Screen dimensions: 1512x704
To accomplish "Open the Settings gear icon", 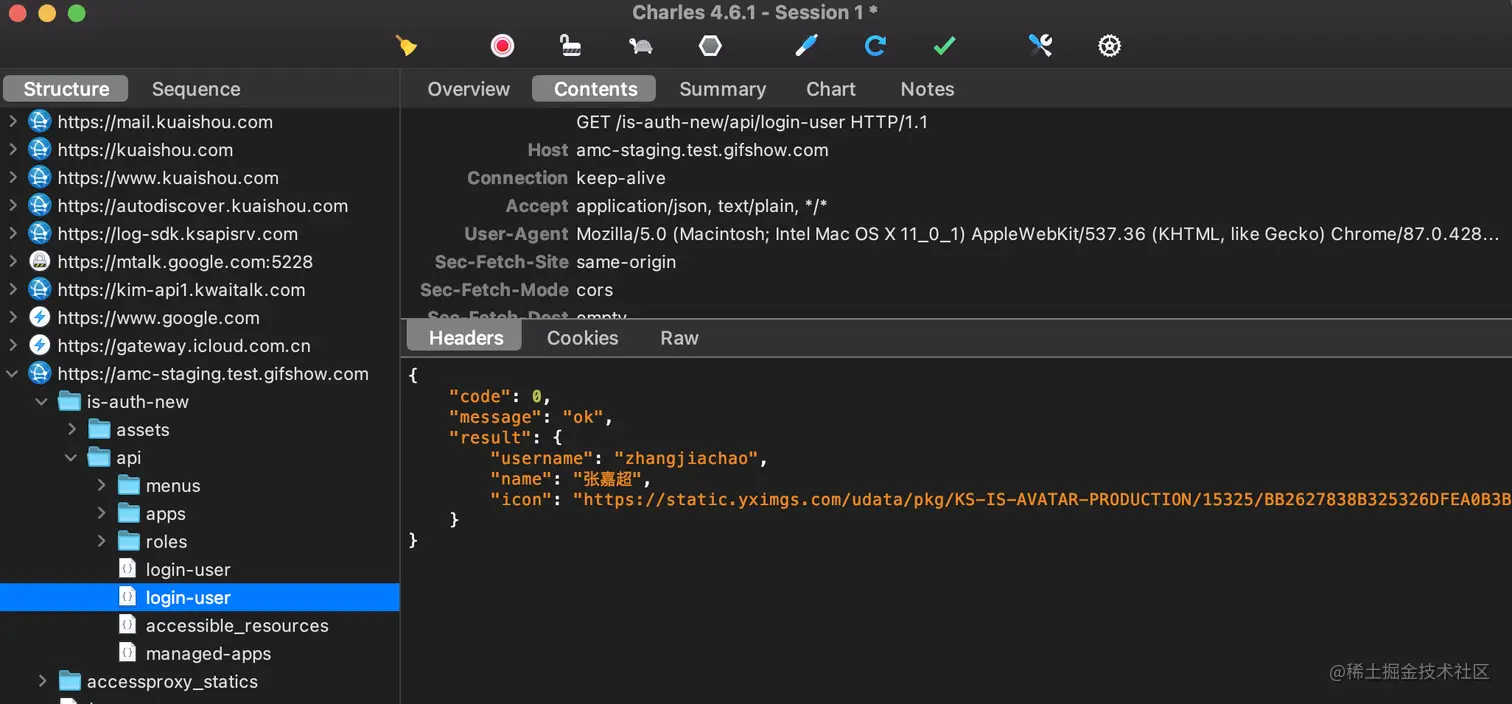I will 1109,45.
